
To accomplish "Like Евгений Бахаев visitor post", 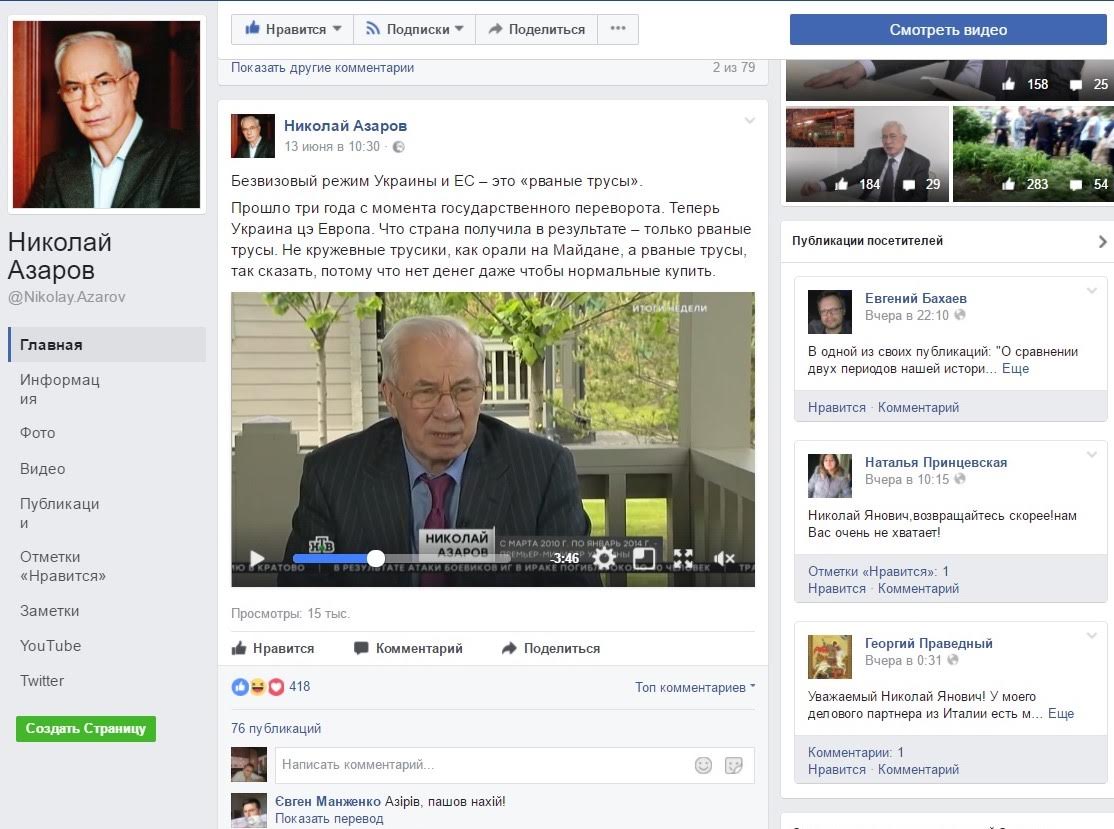I will [836, 407].
